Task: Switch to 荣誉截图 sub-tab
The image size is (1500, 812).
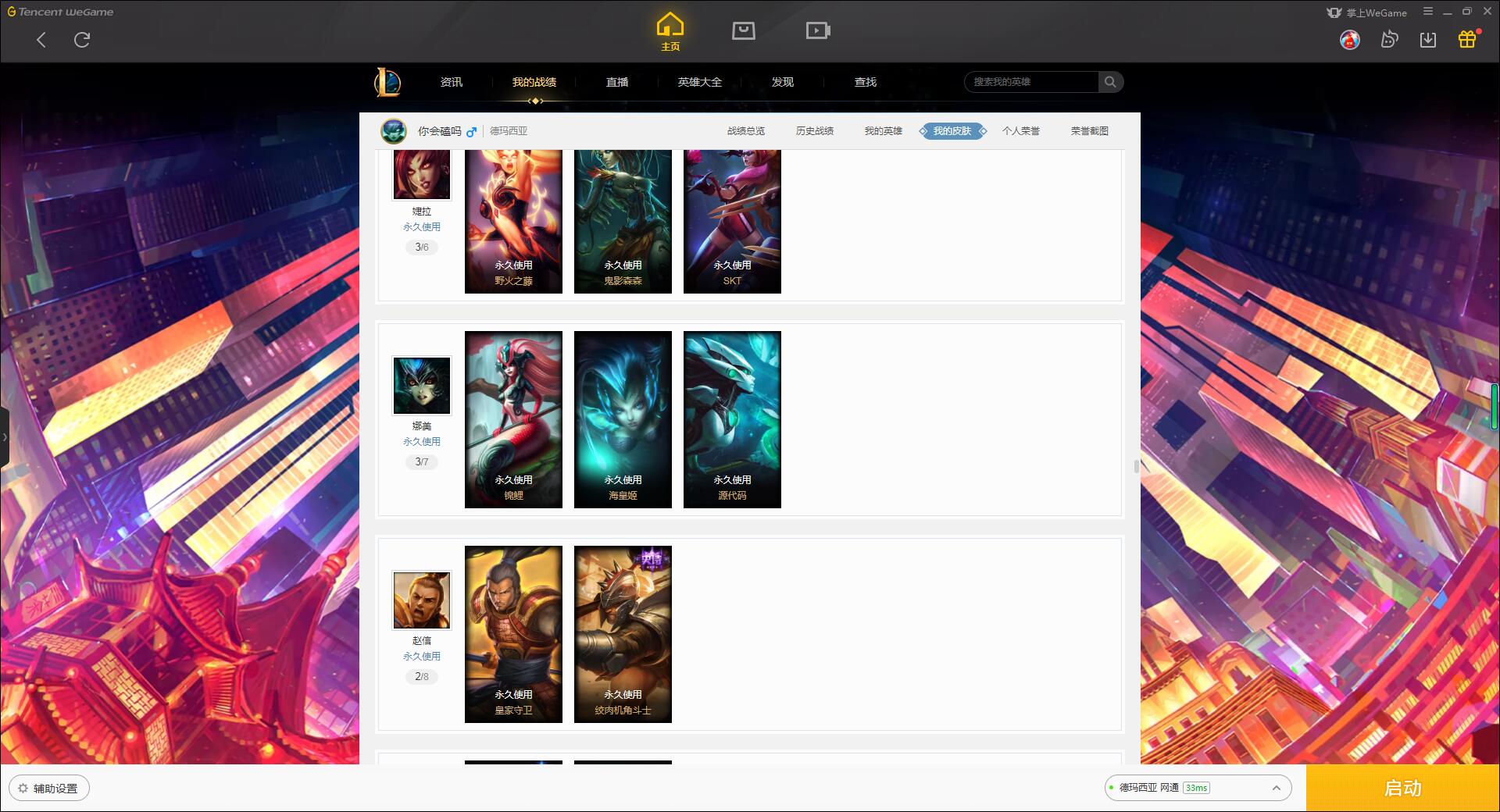Action: [x=1090, y=131]
